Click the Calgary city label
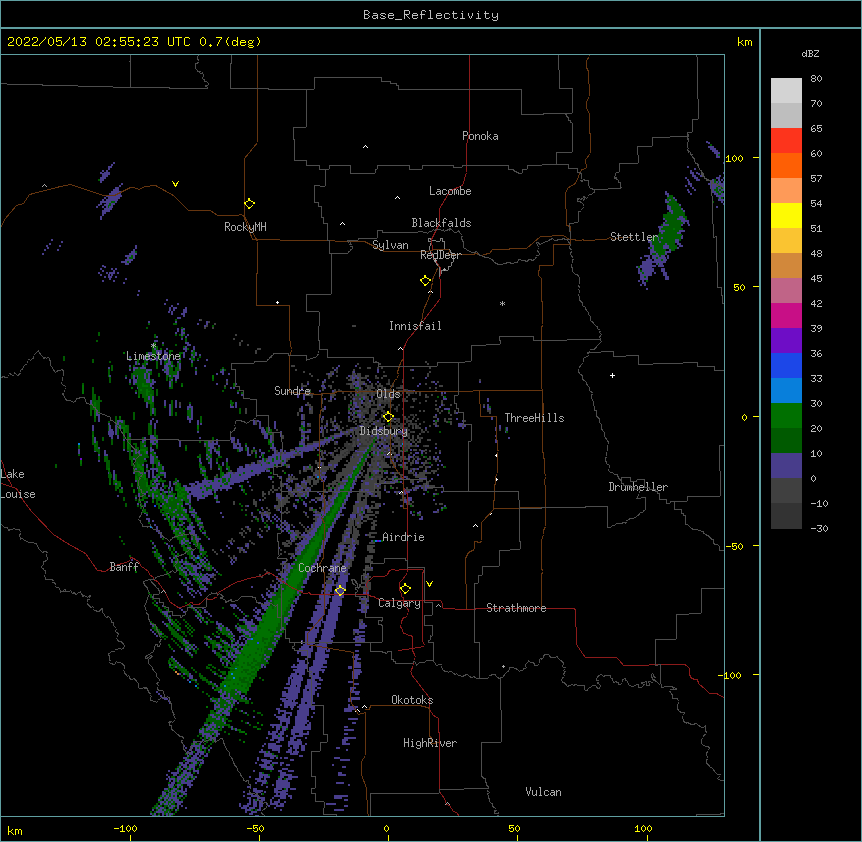The height and width of the screenshot is (842, 862). [x=399, y=603]
